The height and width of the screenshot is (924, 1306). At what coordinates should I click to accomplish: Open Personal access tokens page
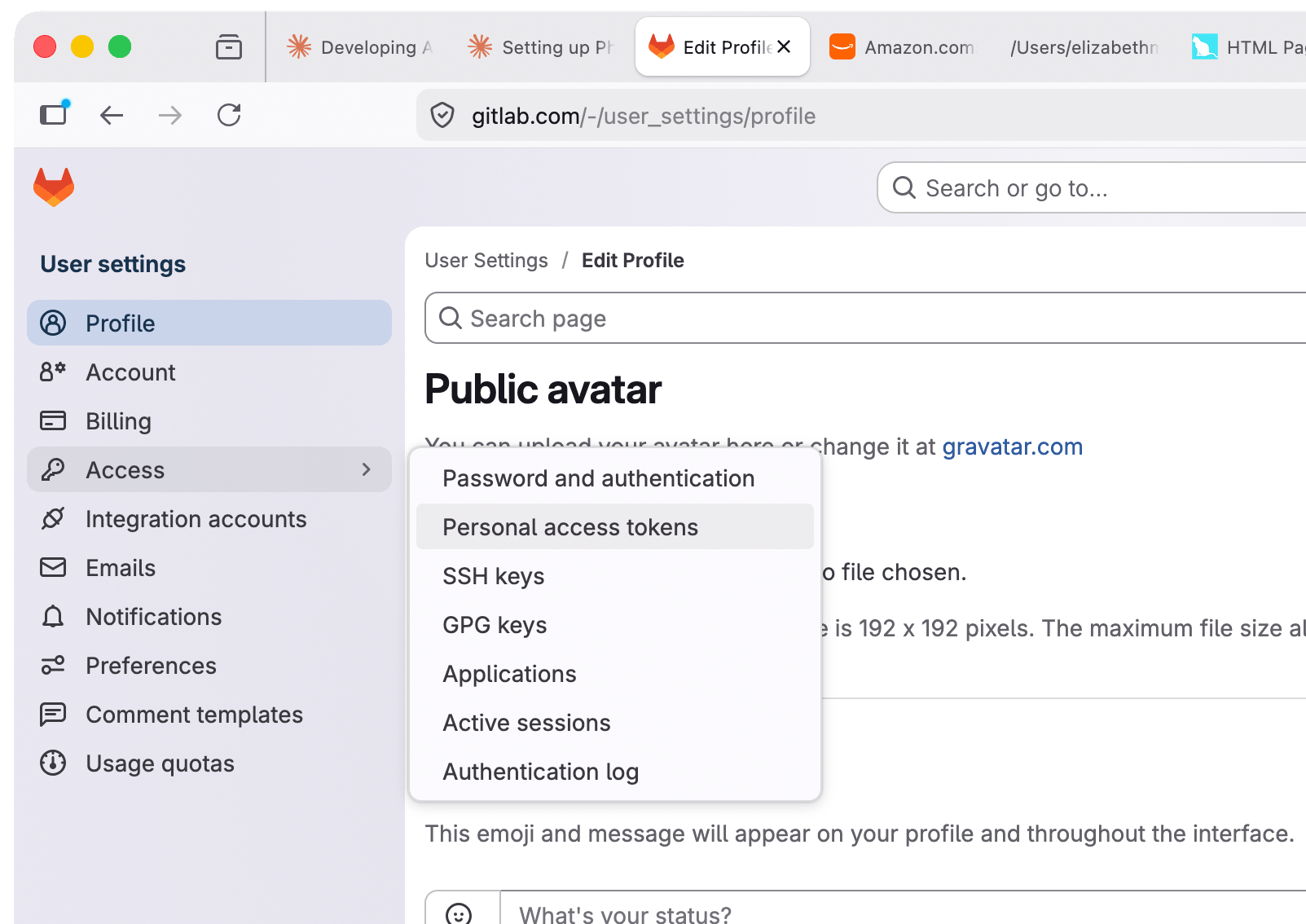pos(615,527)
